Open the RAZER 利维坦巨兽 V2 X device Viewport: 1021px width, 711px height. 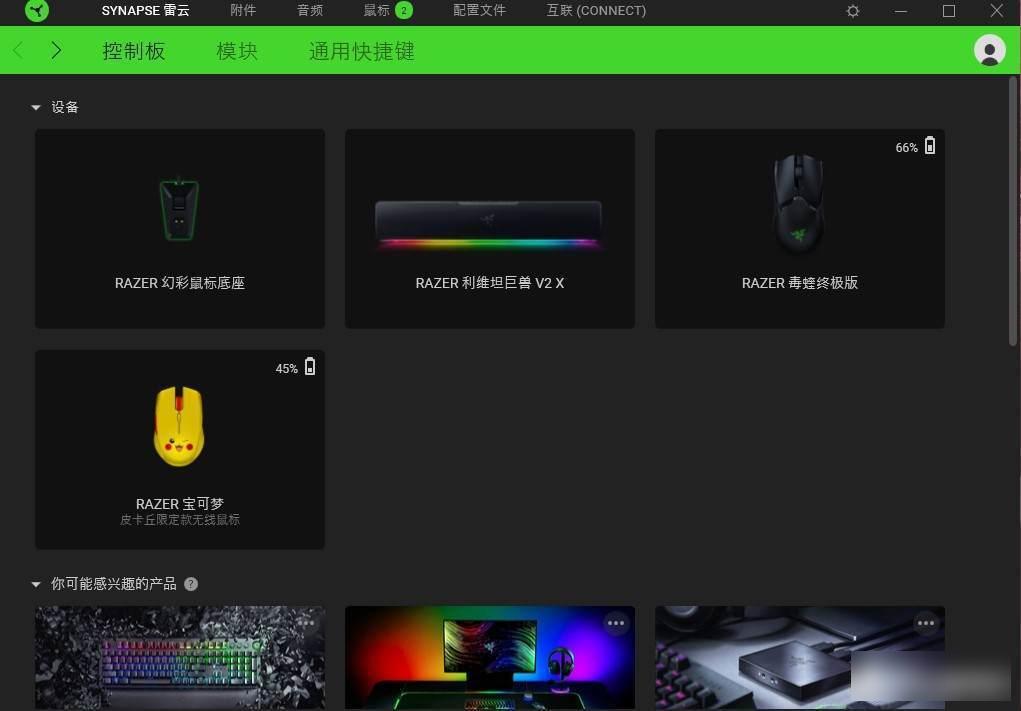coord(490,229)
